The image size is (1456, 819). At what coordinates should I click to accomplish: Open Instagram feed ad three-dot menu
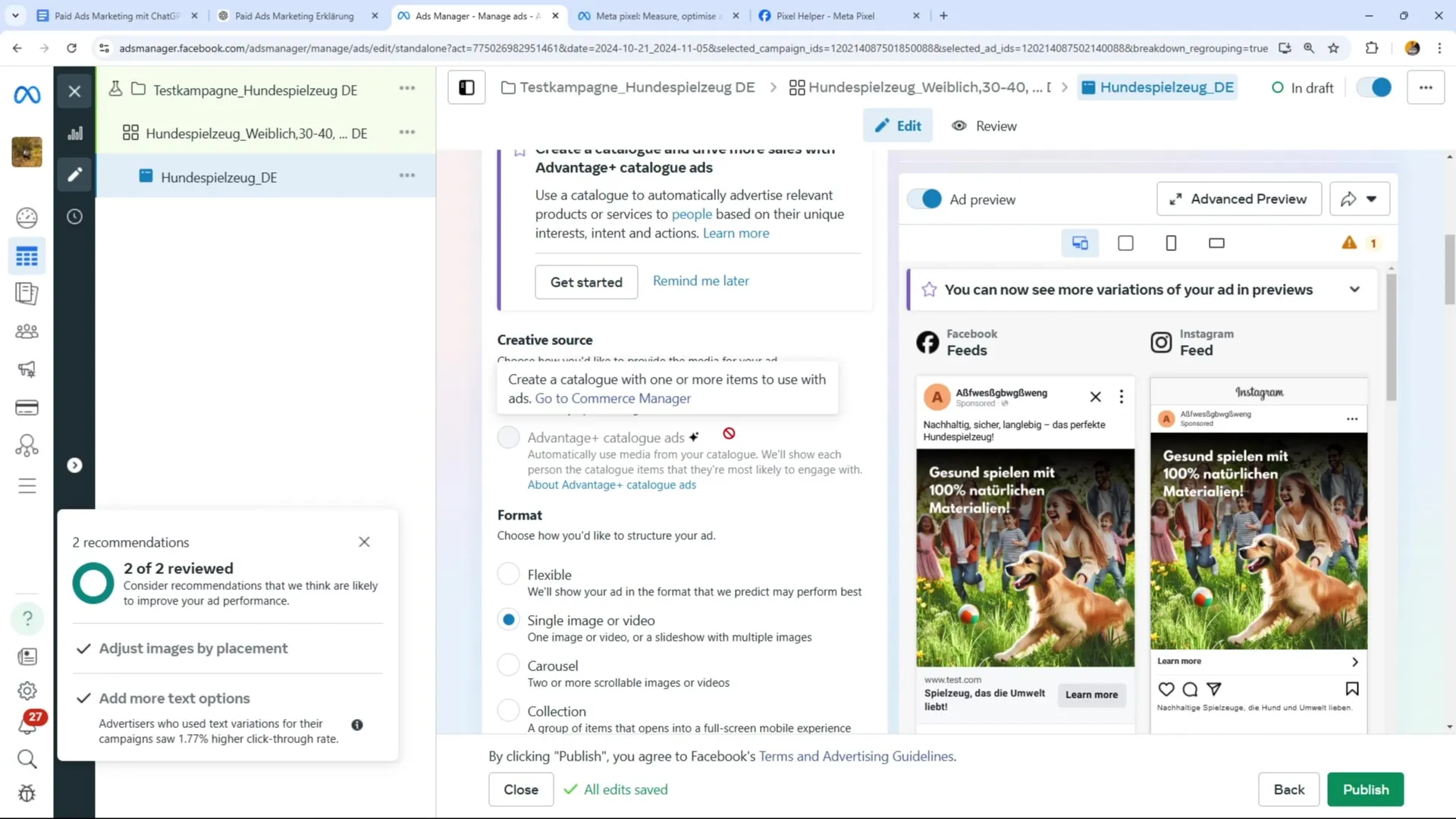tap(1352, 419)
